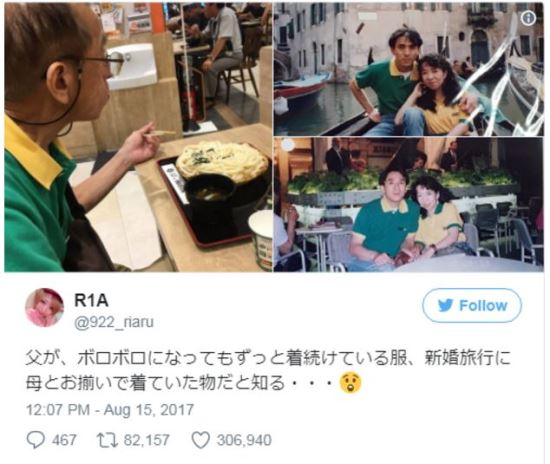Click the surprised face emoji
The image size is (550, 464).
coord(350,383)
